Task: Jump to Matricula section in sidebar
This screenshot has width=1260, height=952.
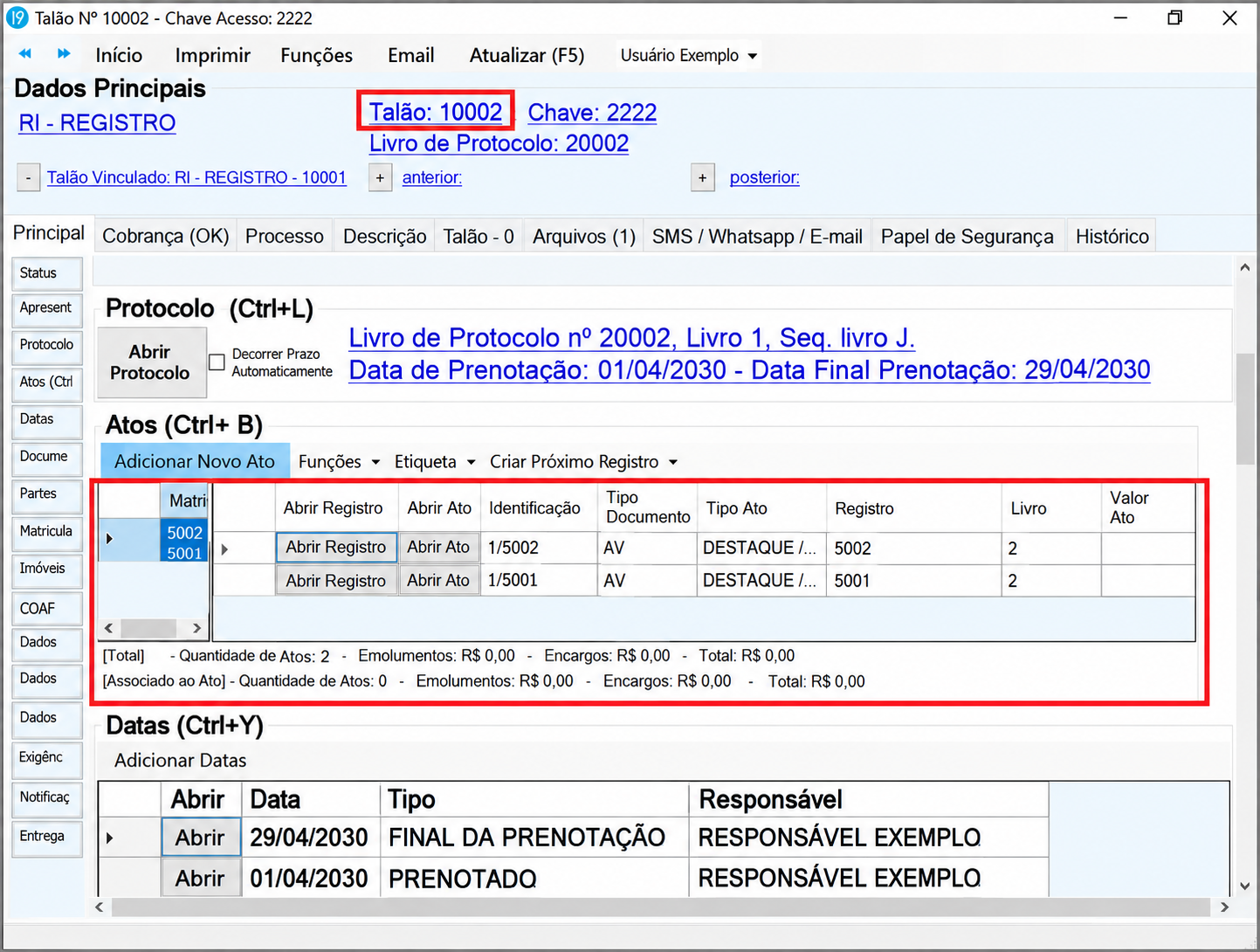Action: coord(47,532)
